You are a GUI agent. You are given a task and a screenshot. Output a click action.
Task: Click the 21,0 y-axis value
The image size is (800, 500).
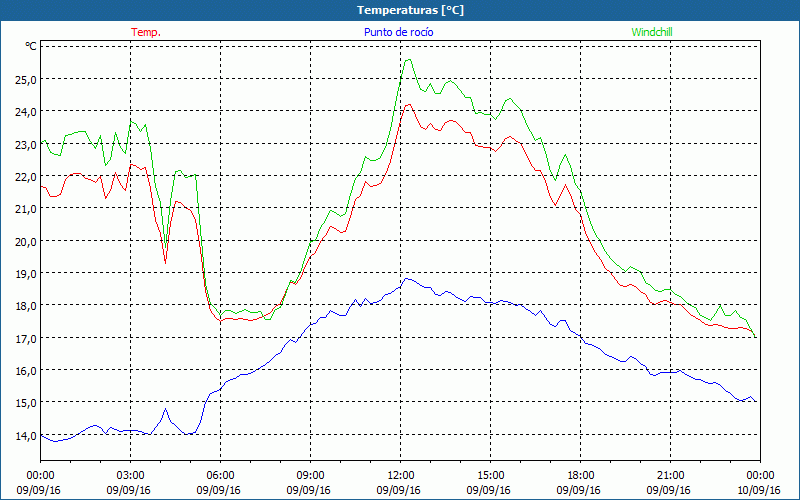[27, 209]
